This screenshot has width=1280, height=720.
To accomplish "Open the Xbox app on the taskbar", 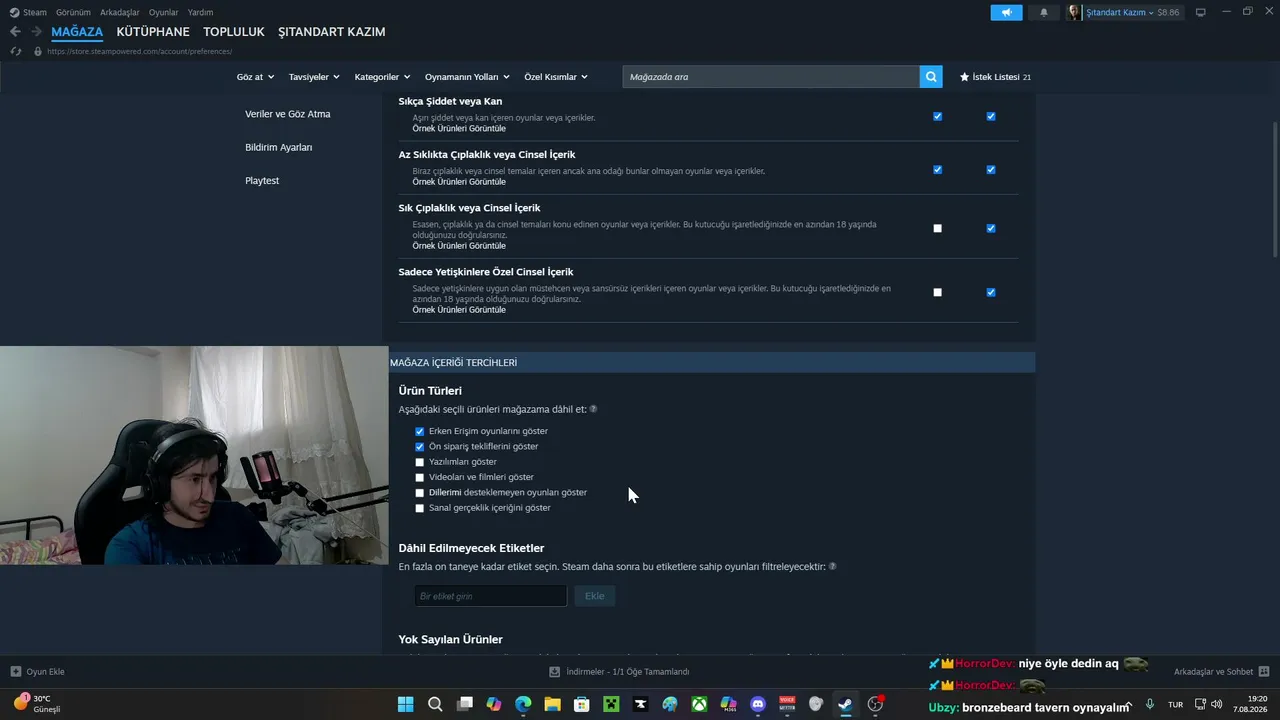I will click(x=699, y=704).
